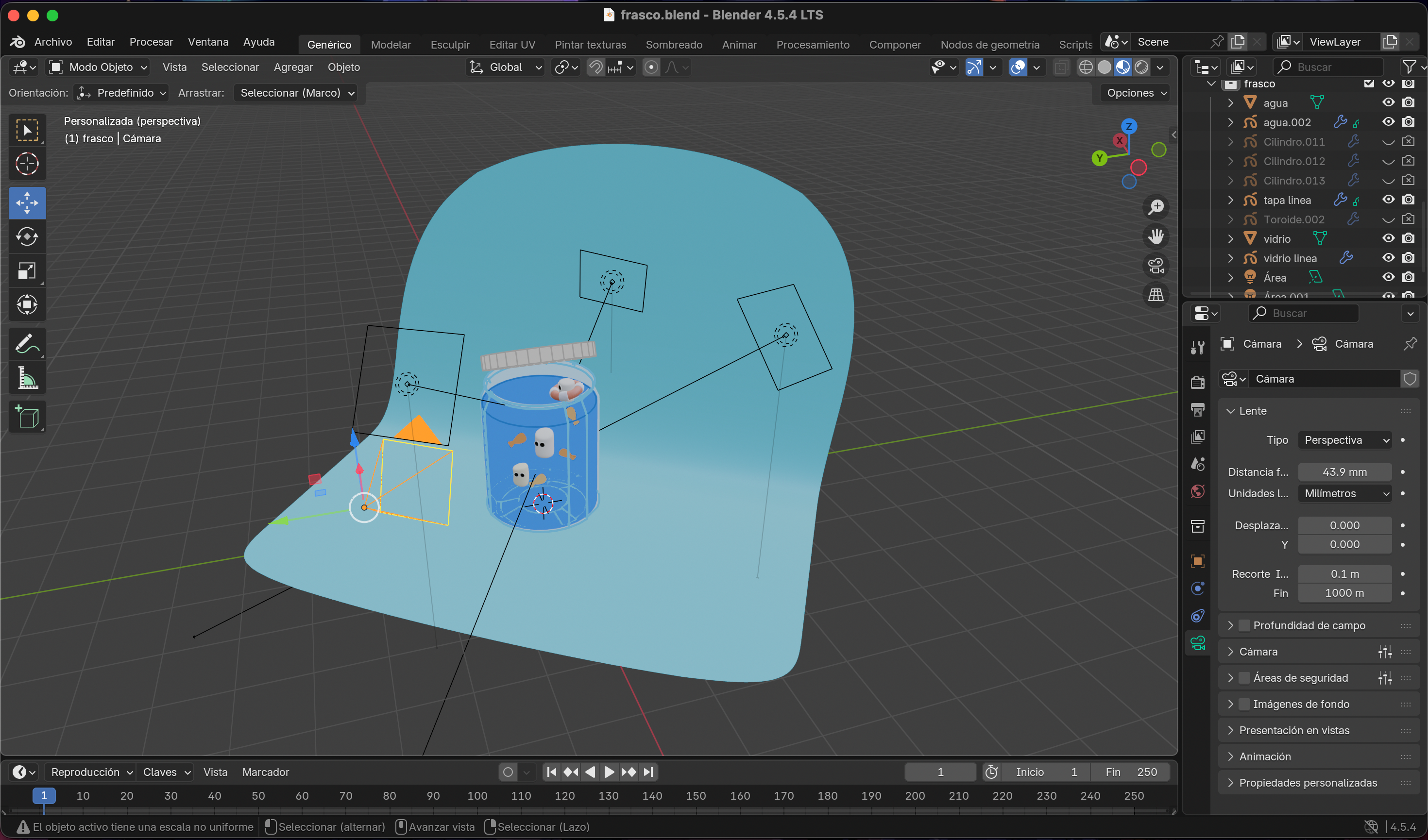Select the Rotate tool in toolbar
The height and width of the screenshot is (840, 1428).
(x=27, y=237)
